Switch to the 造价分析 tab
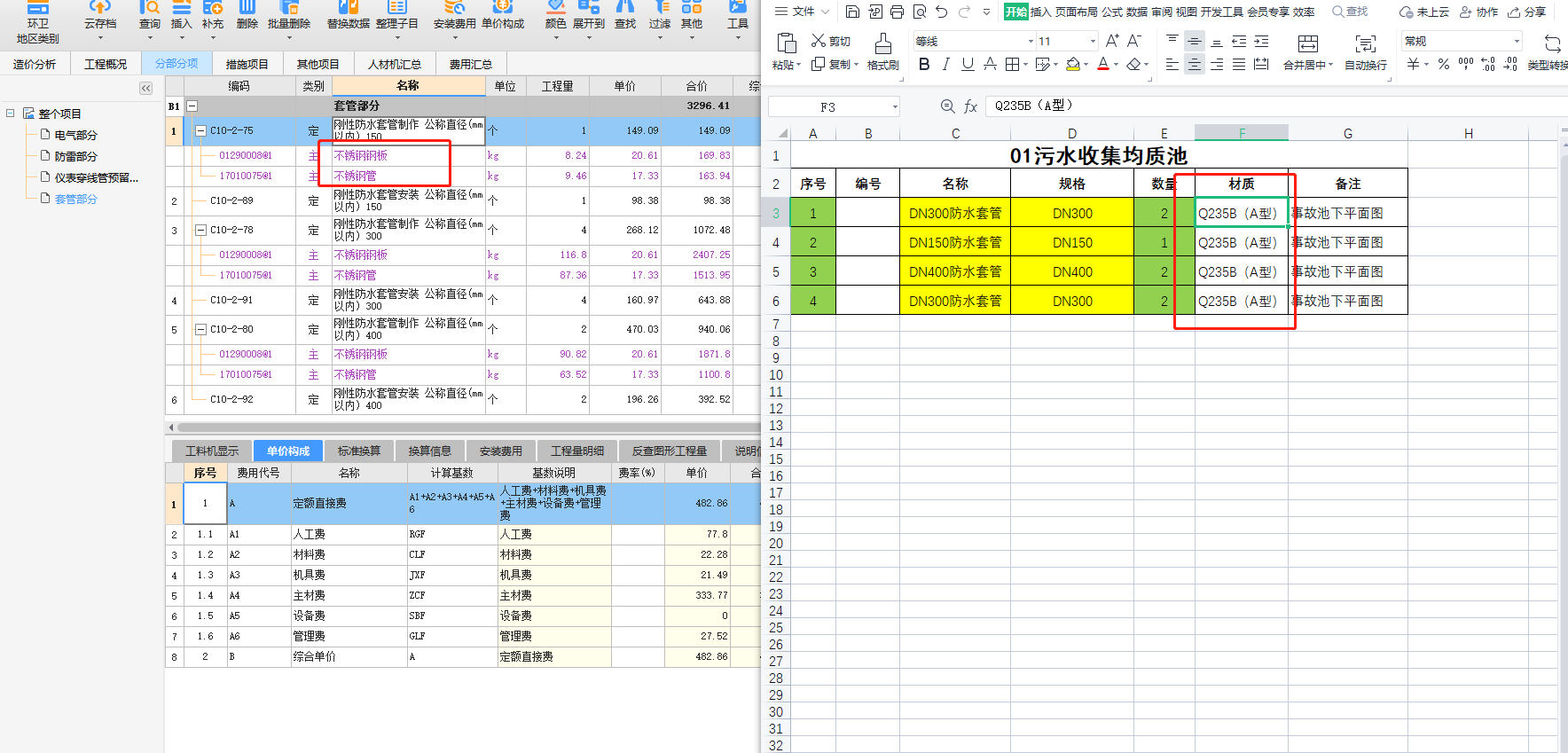This screenshot has width=1568, height=753. (x=35, y=64)
